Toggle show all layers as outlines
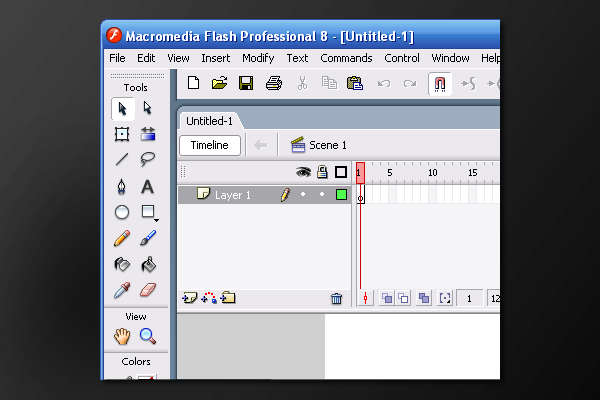The height and width of the screenshot is (400, 600). pos(341,172)
